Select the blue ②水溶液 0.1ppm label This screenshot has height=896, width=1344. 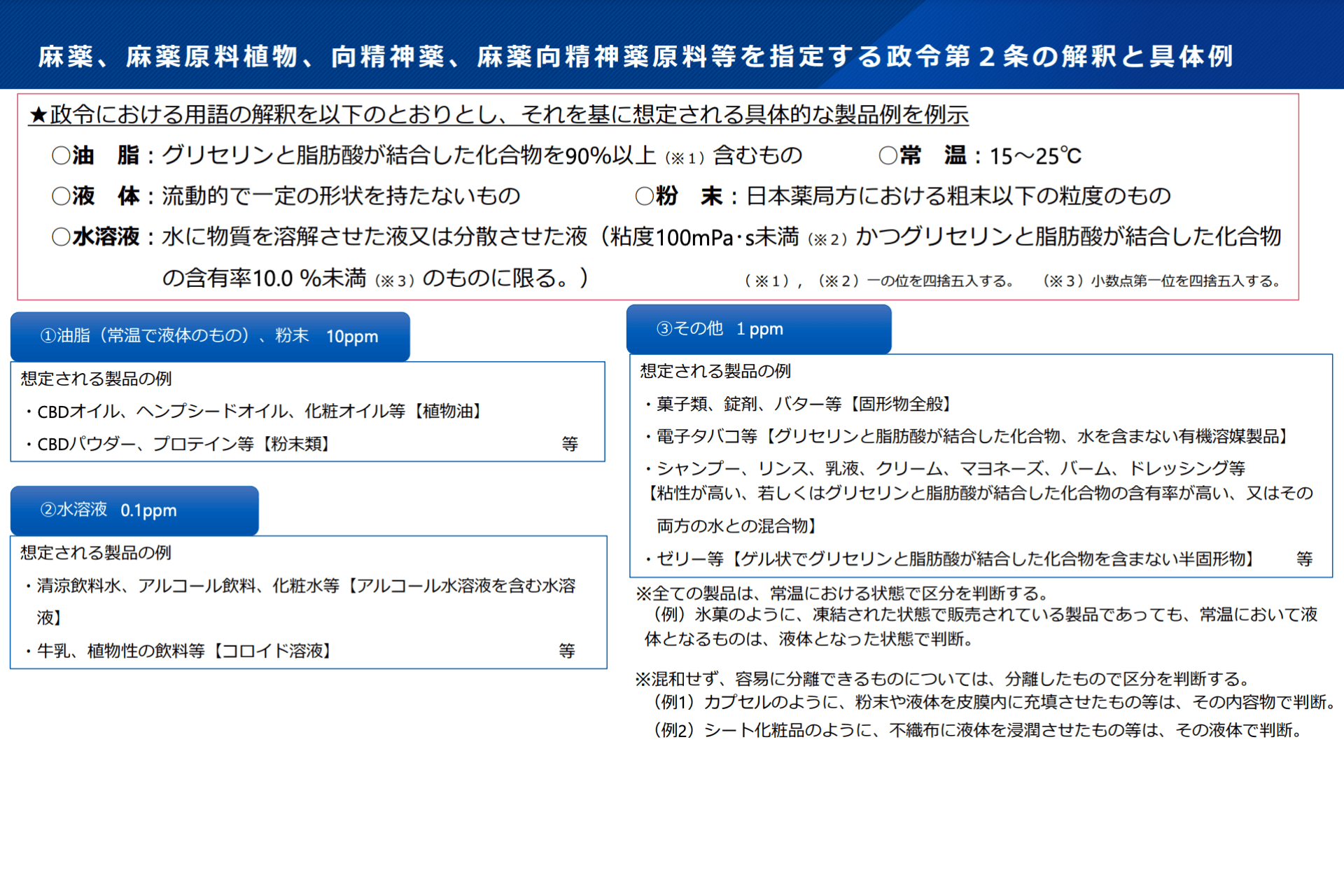click(x=134, y=510)
